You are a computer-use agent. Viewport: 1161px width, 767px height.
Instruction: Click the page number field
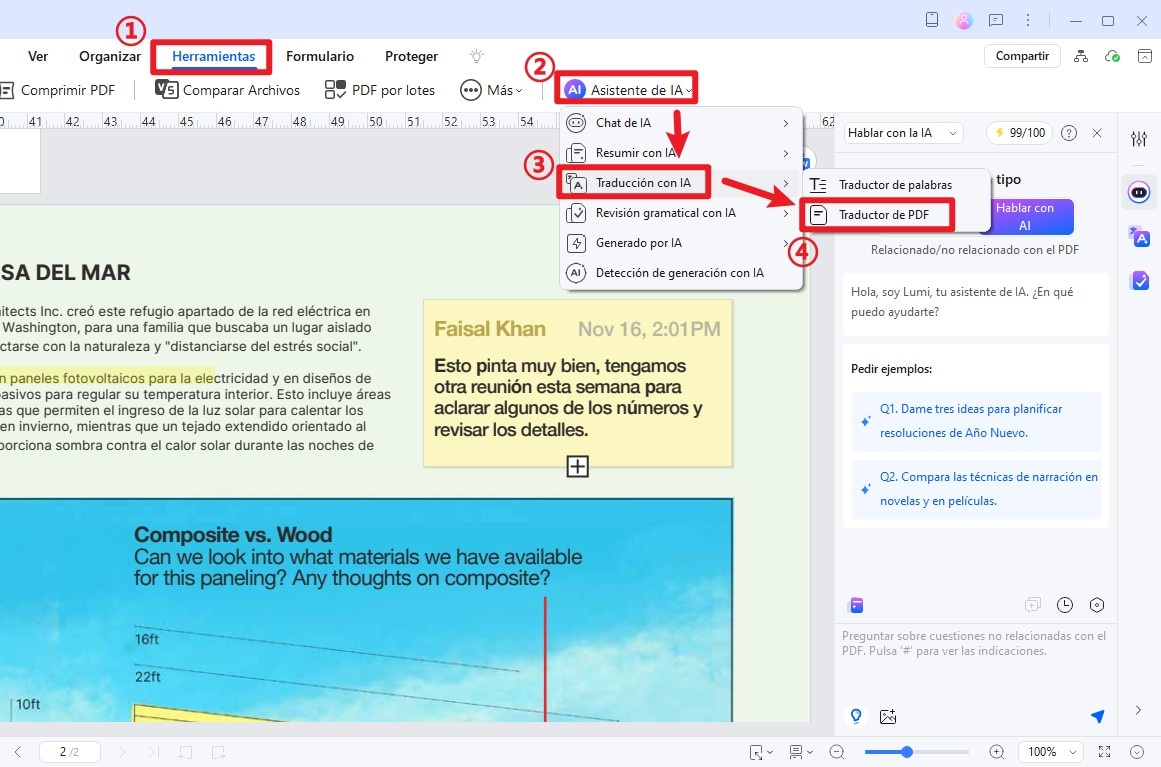69,752
